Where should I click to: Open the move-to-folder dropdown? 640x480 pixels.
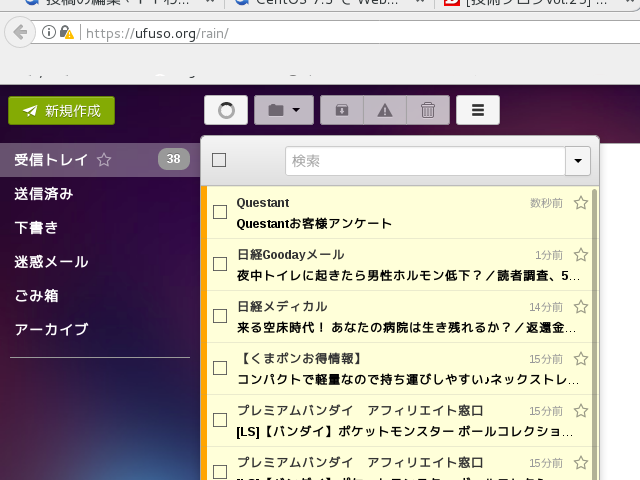tap(285, 110)
